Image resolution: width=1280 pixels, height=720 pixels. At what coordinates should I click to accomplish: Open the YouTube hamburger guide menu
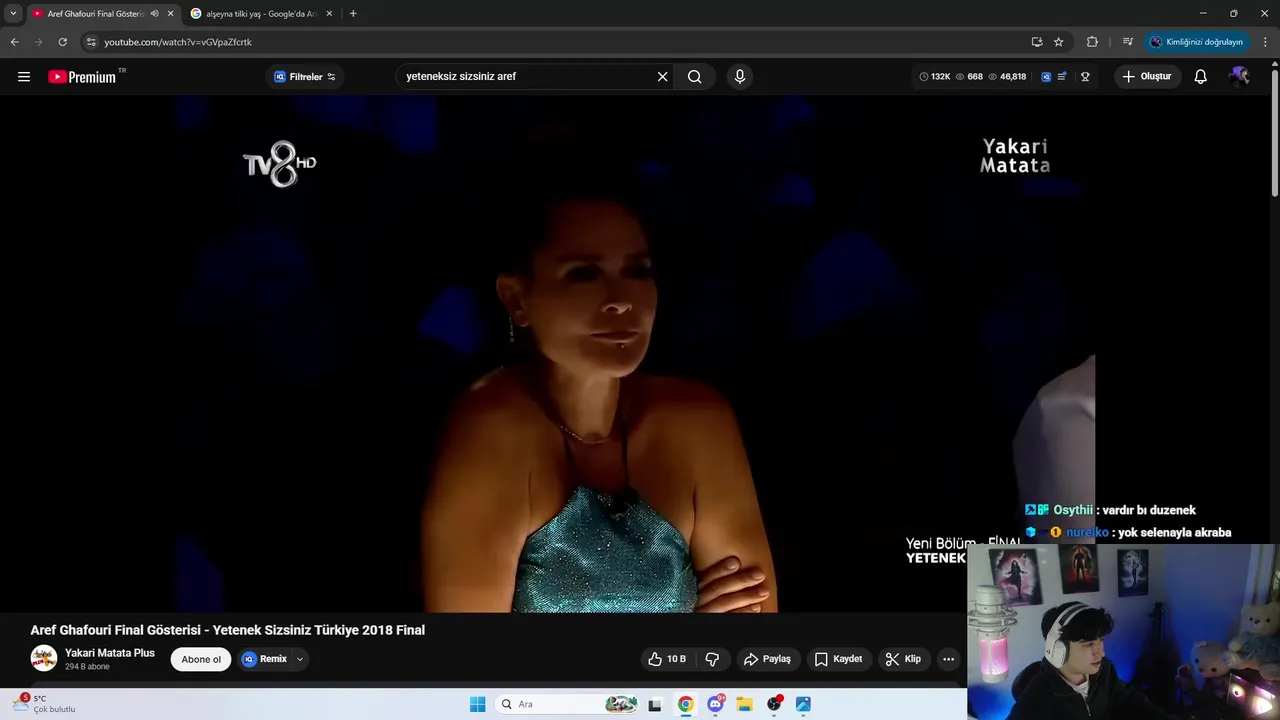coord(24,77)
